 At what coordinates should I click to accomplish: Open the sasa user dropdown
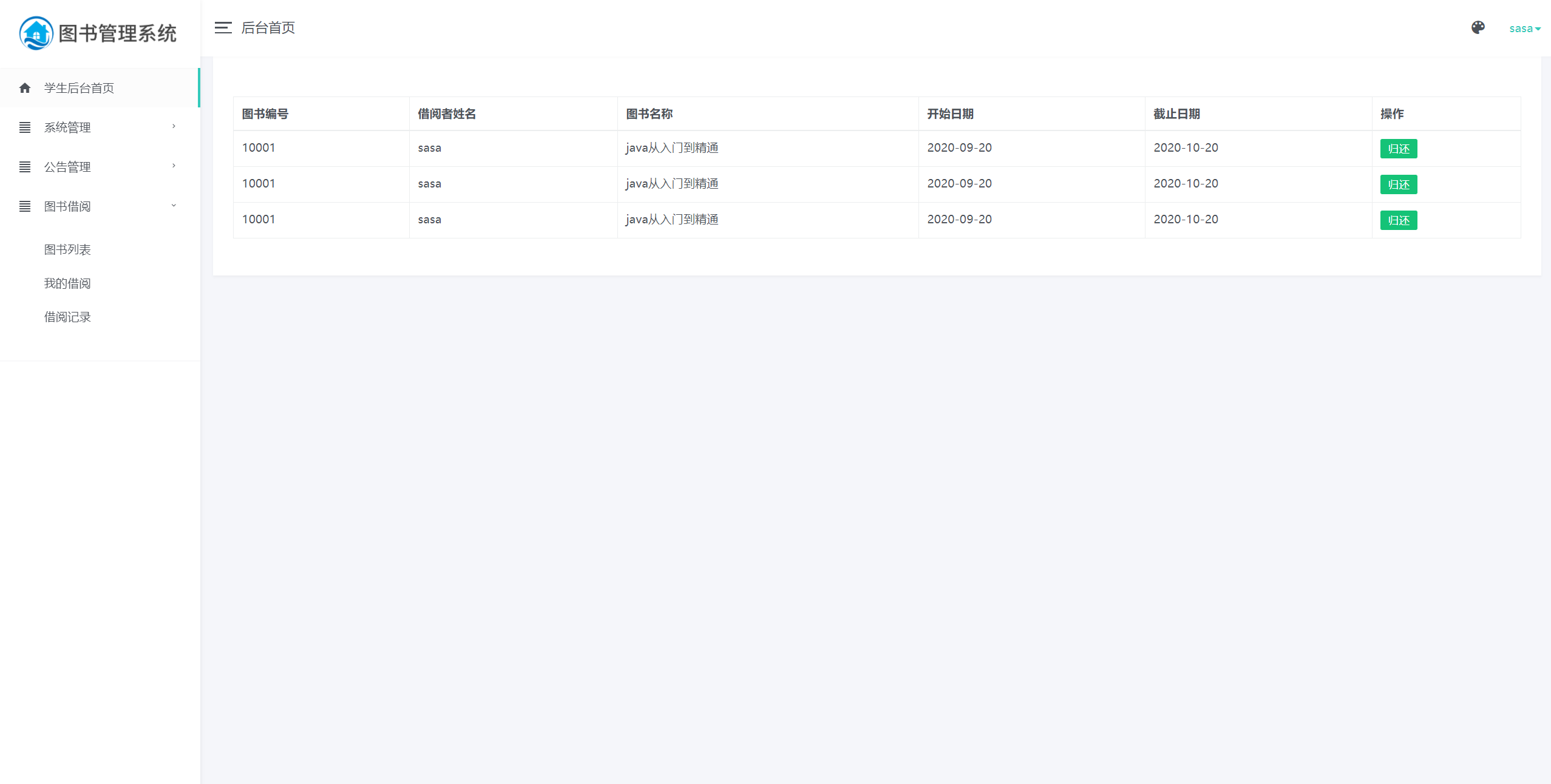1524,29
